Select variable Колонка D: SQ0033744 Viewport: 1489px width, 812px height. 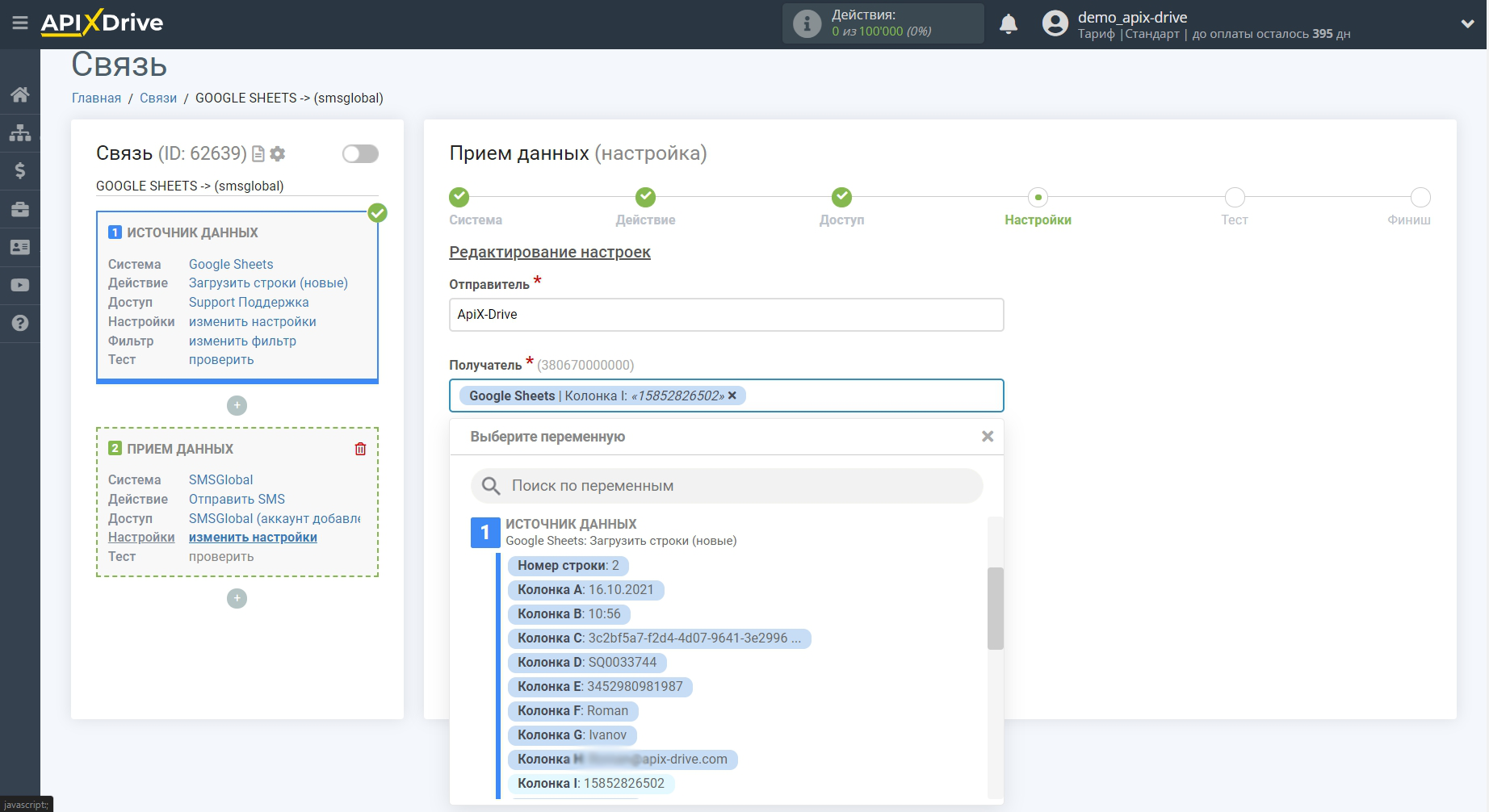587,663
